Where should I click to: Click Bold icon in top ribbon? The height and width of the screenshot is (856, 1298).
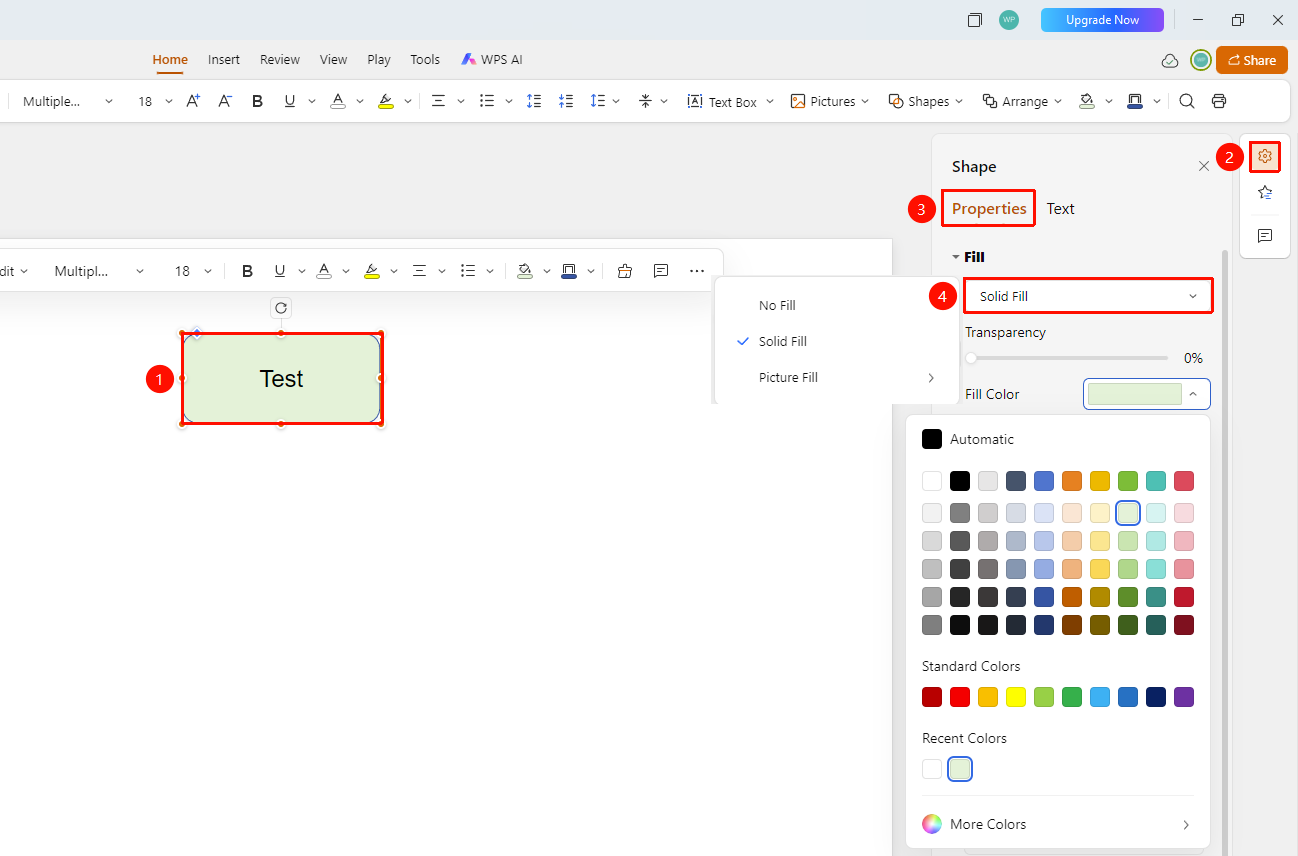[258, 101]
